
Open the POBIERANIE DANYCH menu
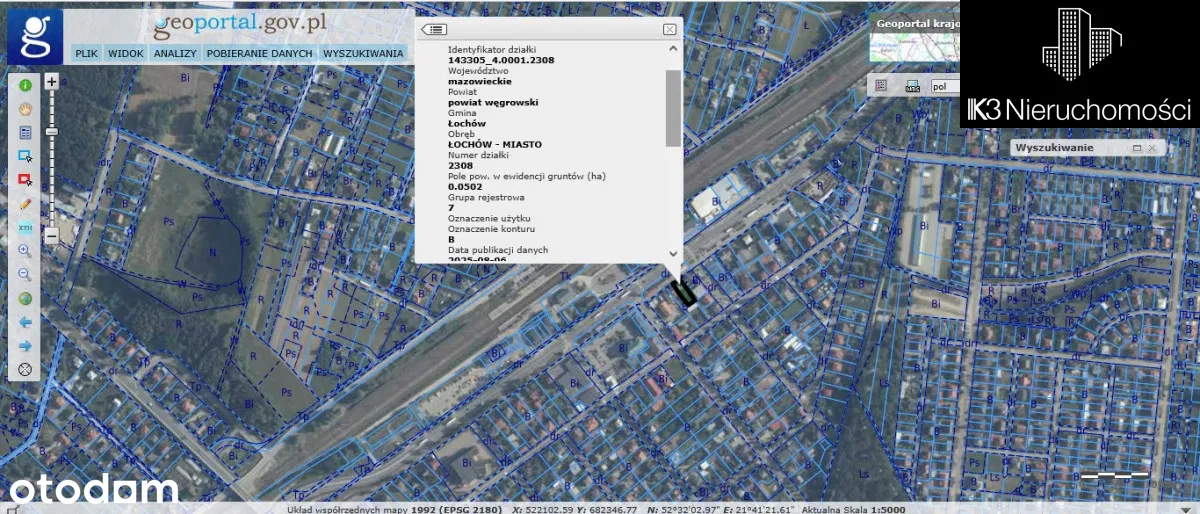tap(259, 53)
